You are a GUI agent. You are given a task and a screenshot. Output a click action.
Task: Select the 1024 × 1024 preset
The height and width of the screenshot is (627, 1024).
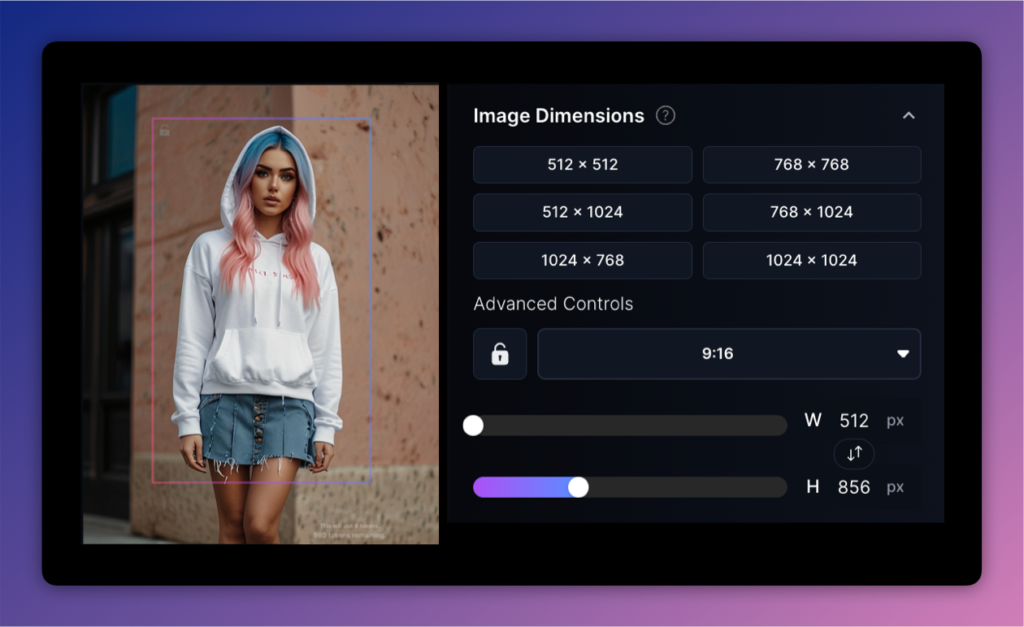[811, 260]
